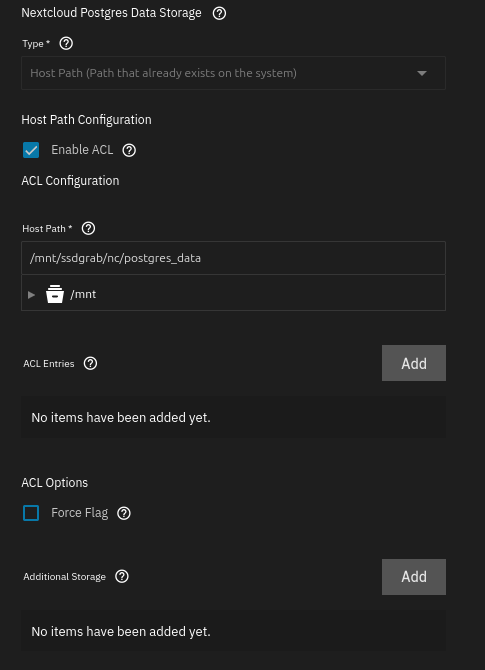
Task: Show the Type field help tooltip
Action: (66, 43)
